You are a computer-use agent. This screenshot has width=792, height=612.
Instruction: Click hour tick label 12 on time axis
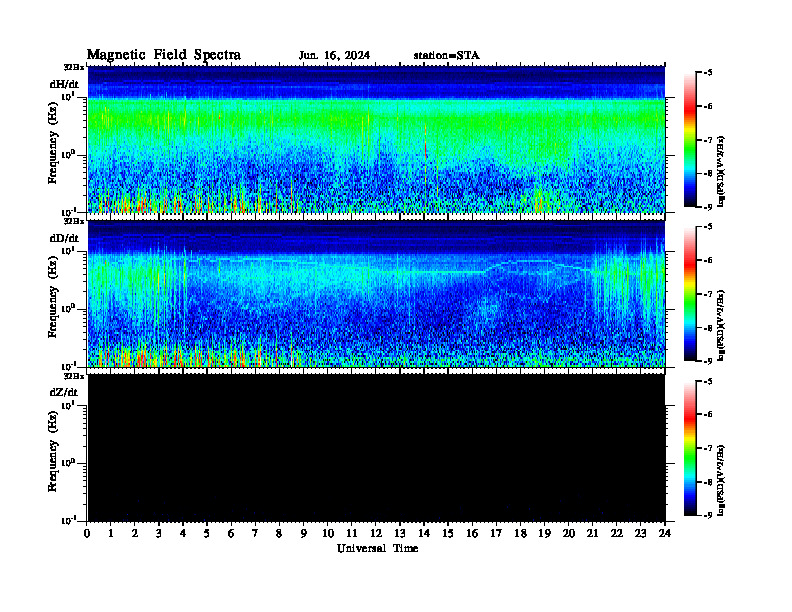[376, 534]
